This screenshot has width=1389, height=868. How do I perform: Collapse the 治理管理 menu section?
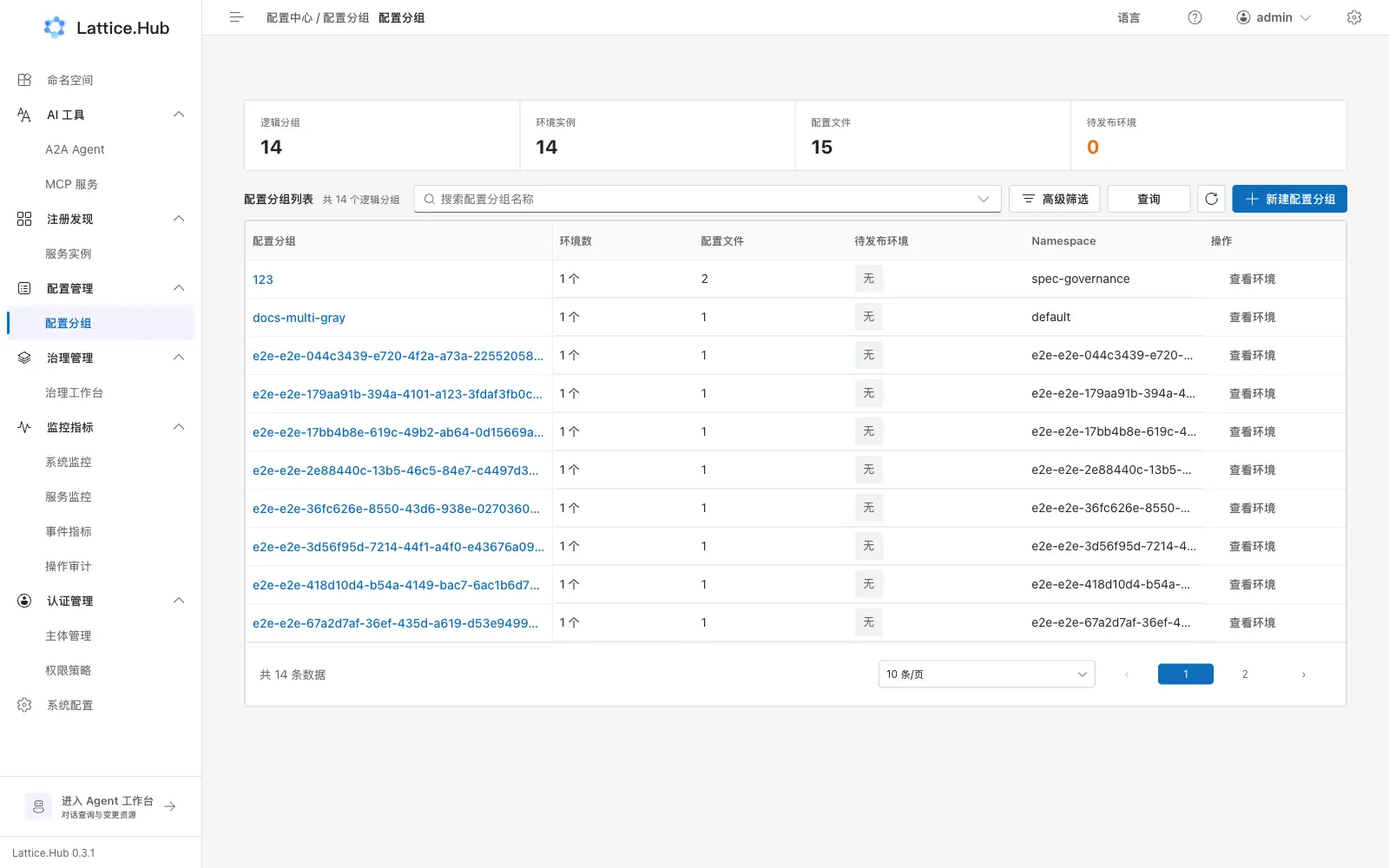(179, 358)
